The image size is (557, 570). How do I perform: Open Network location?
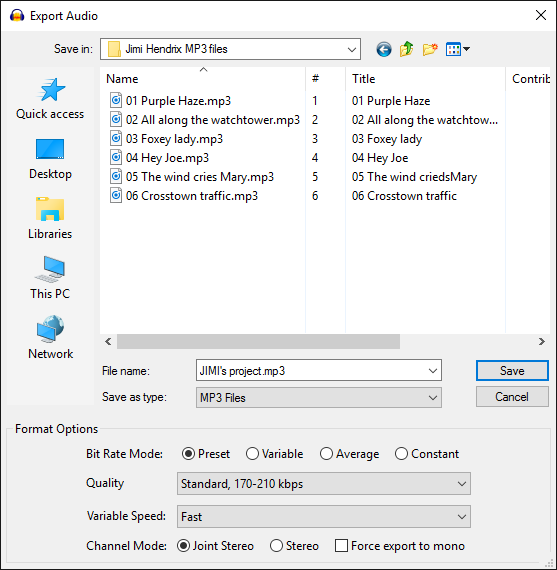(50, 338)
